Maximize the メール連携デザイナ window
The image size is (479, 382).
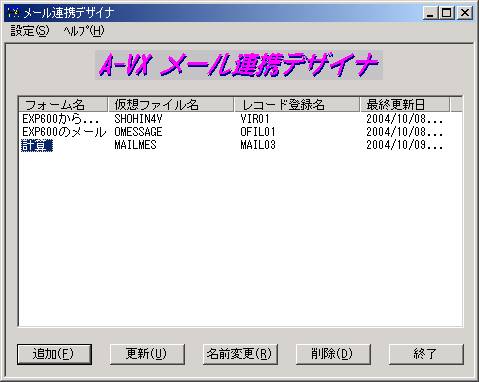447,13
